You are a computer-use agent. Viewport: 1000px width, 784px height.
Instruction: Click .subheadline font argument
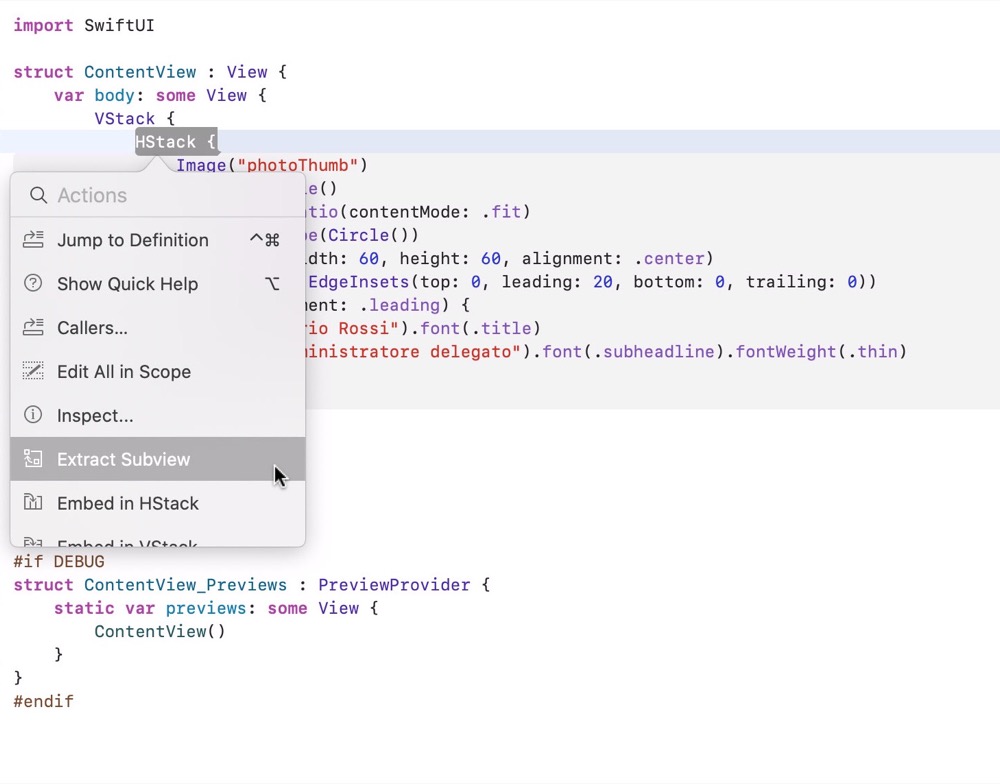654,351
